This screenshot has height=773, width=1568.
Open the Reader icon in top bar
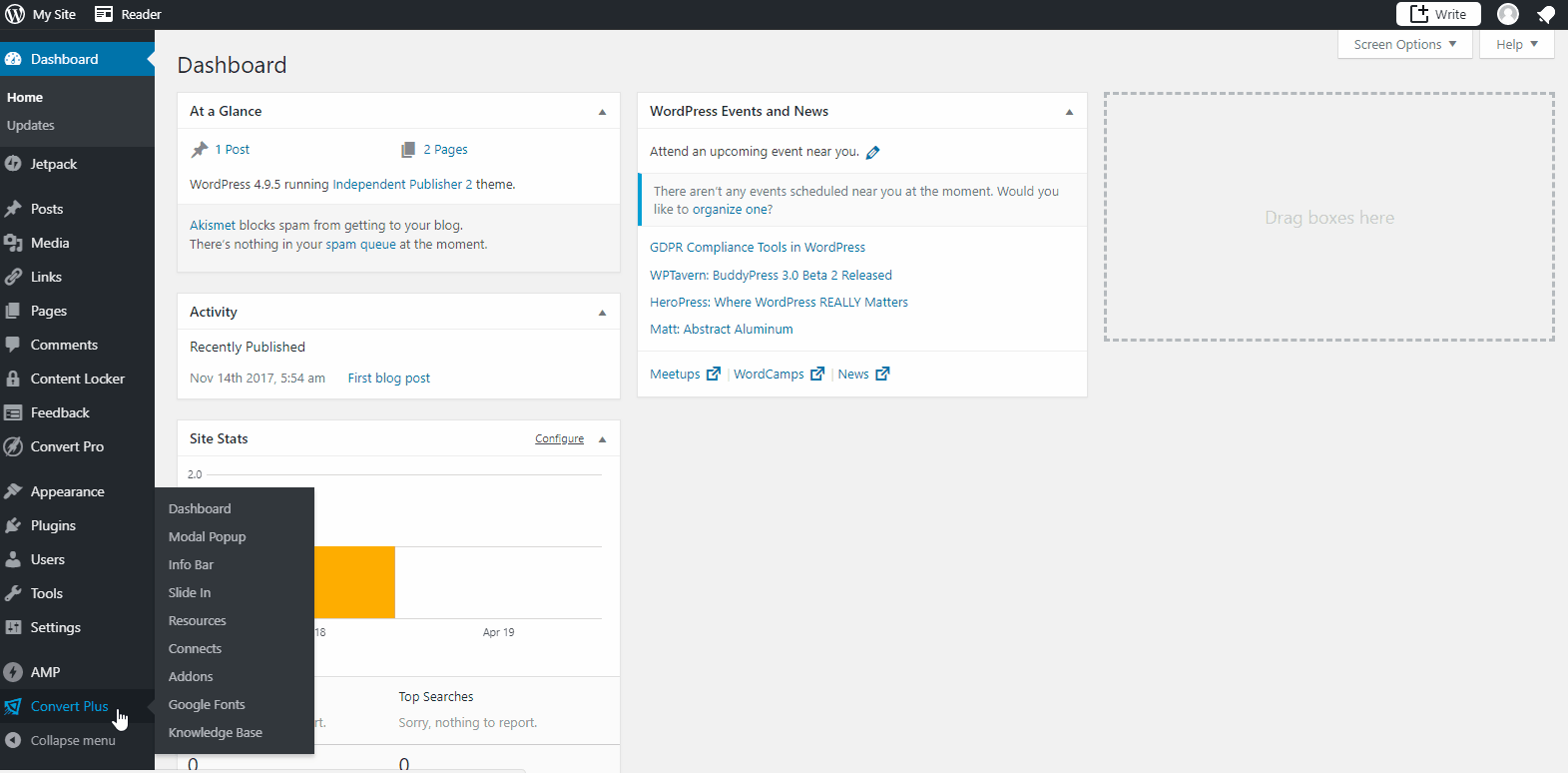pos(104,14)
